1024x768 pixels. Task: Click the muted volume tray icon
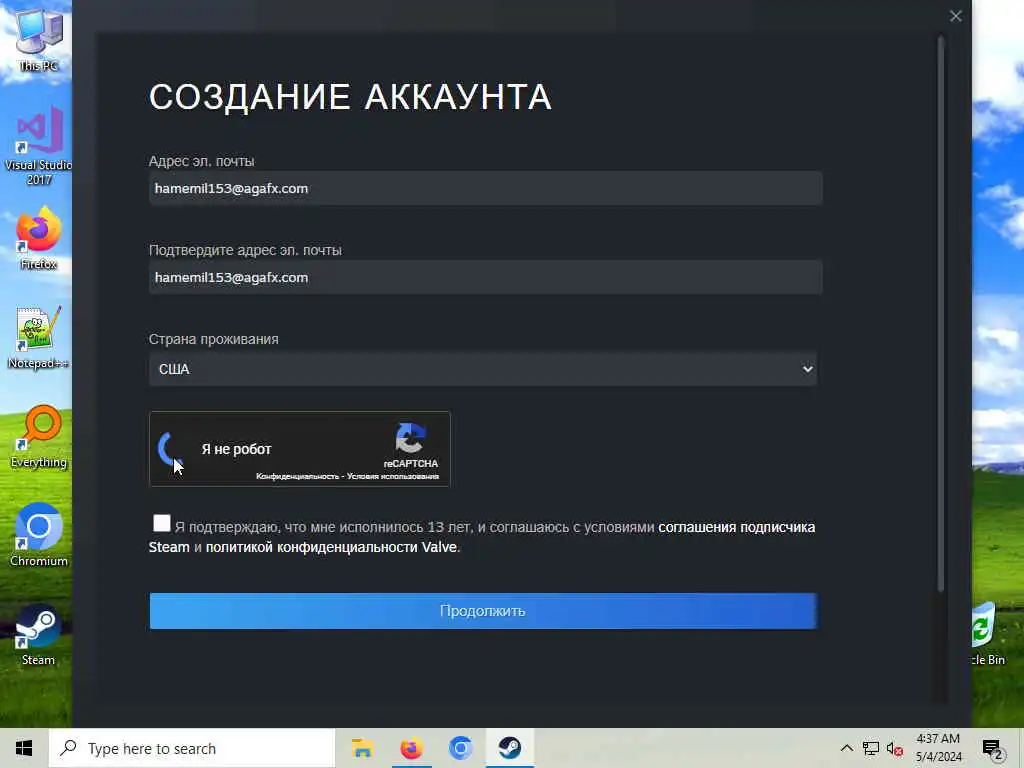point(895,748)
